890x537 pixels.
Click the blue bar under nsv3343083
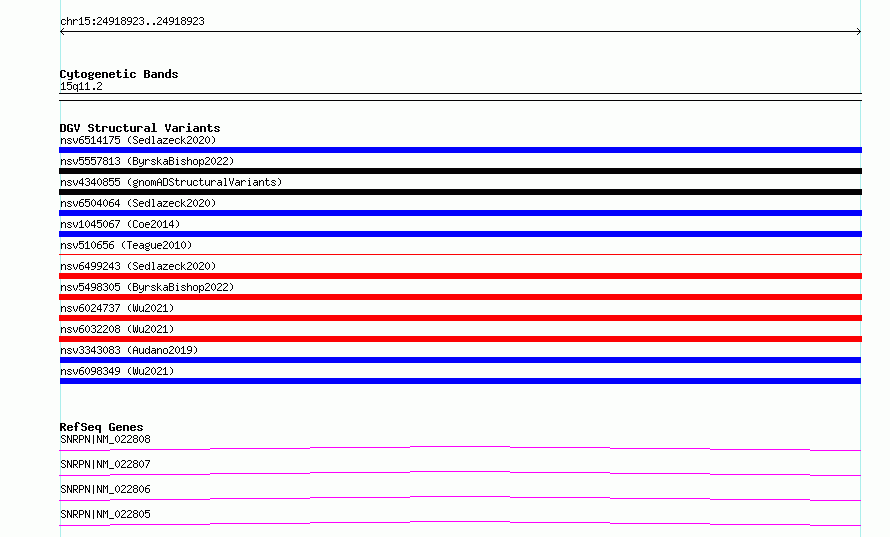(460, 360)
